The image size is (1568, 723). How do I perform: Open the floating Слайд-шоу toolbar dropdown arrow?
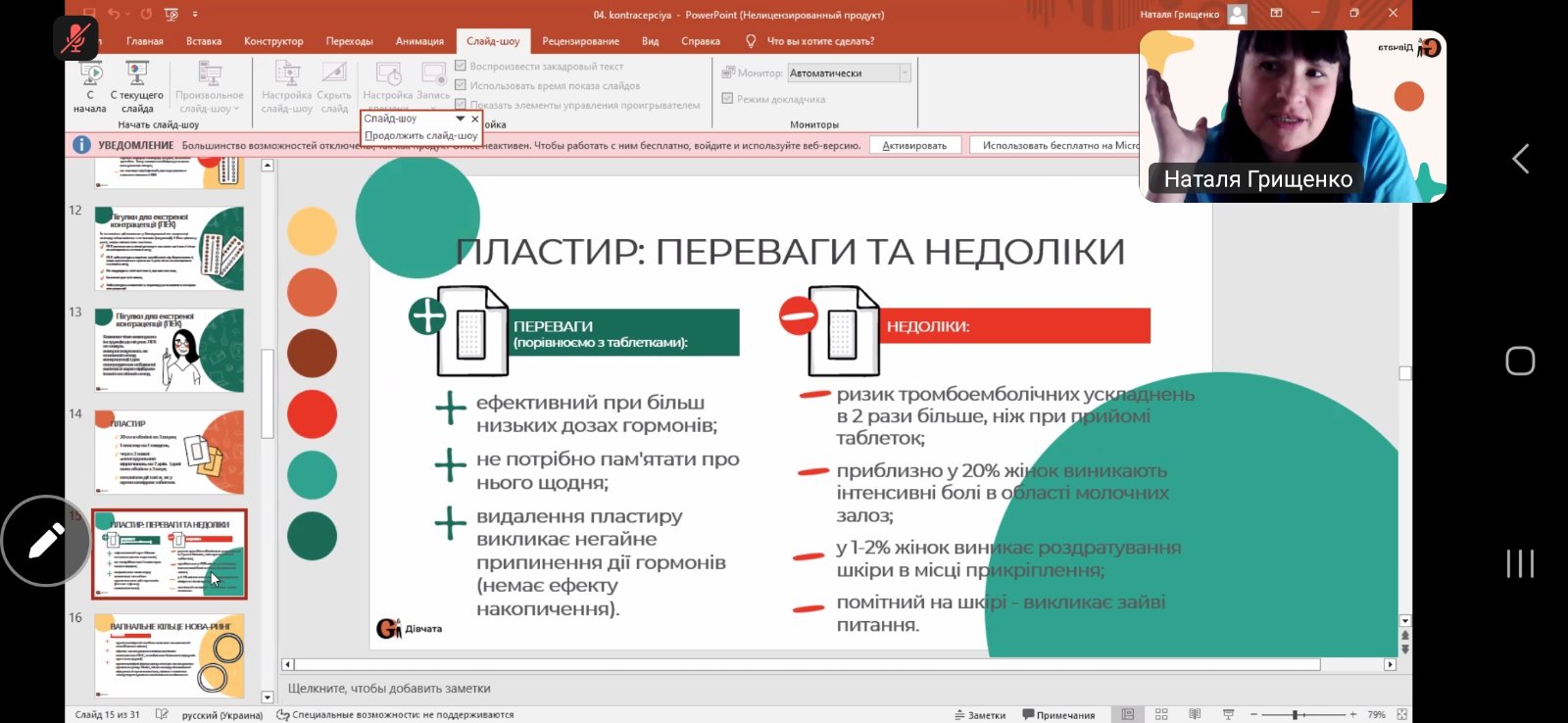click(460, 119)
